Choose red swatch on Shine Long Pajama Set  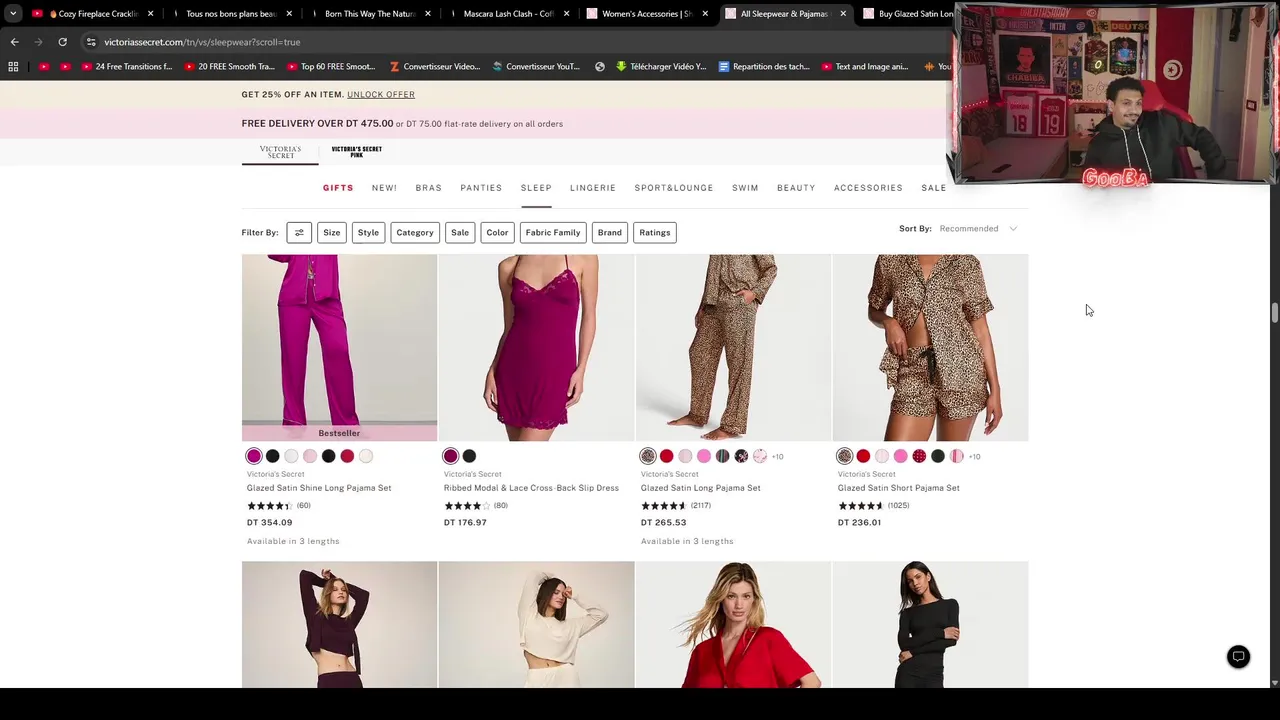(x=347, y=456)
